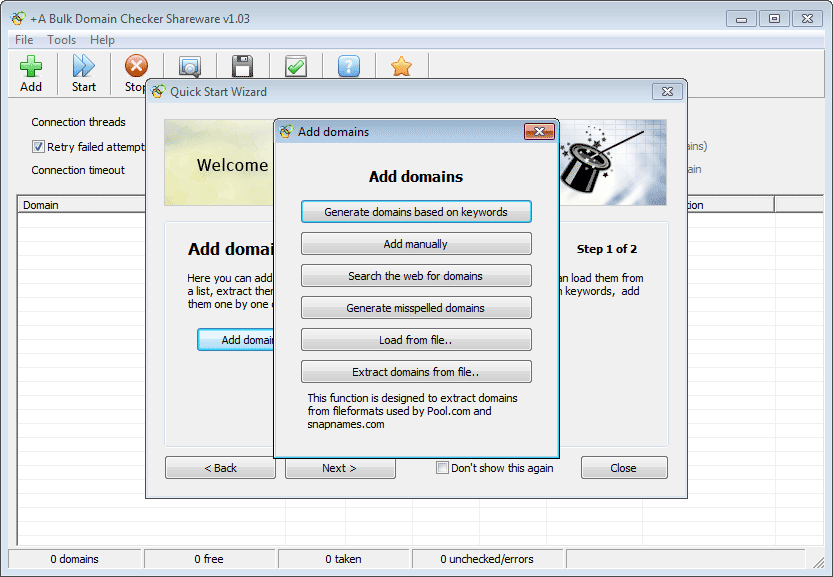Click the floppy disk save icon

tap(242, 66)
